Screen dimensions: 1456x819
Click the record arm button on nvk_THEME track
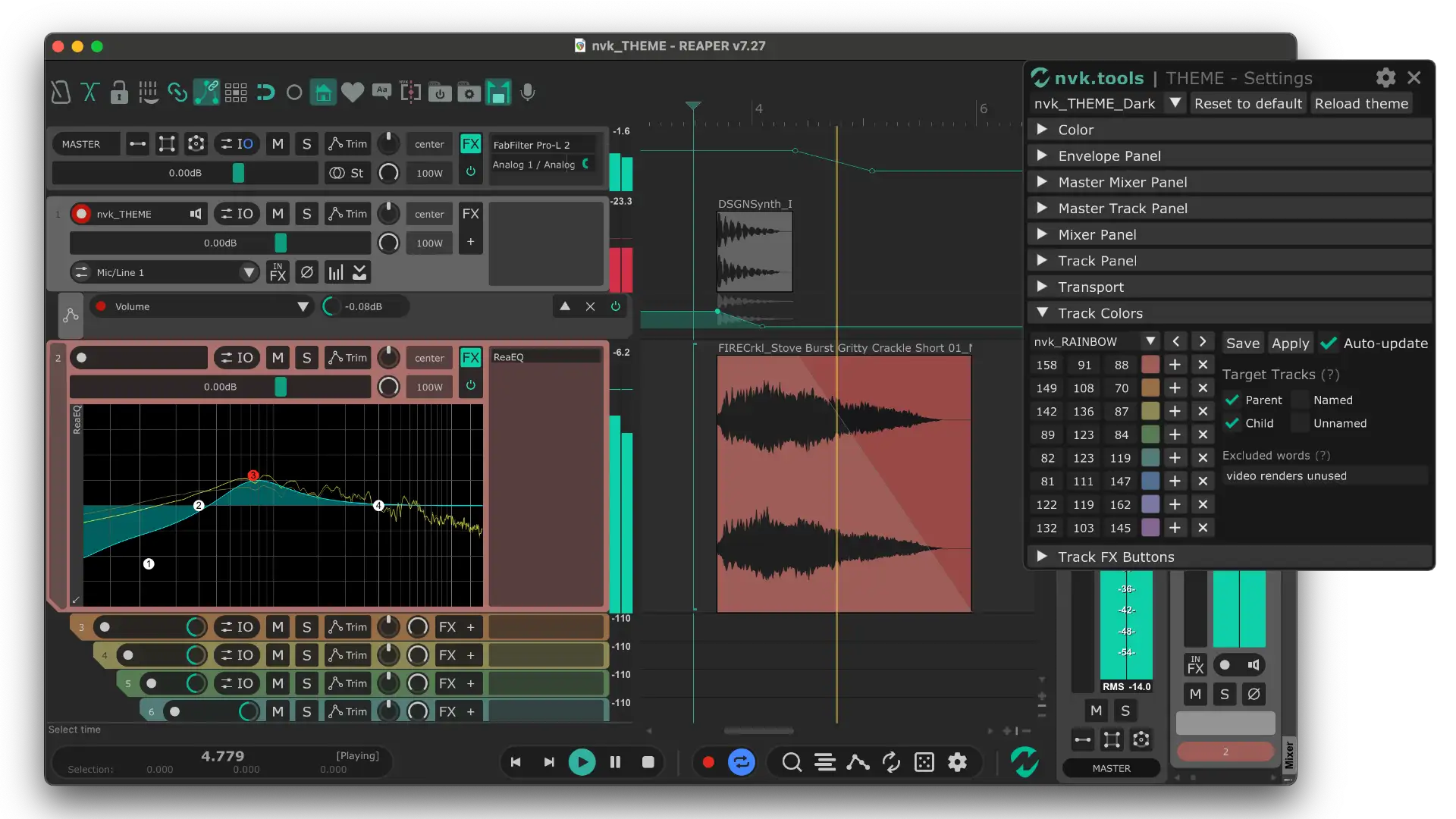point(81,213)
